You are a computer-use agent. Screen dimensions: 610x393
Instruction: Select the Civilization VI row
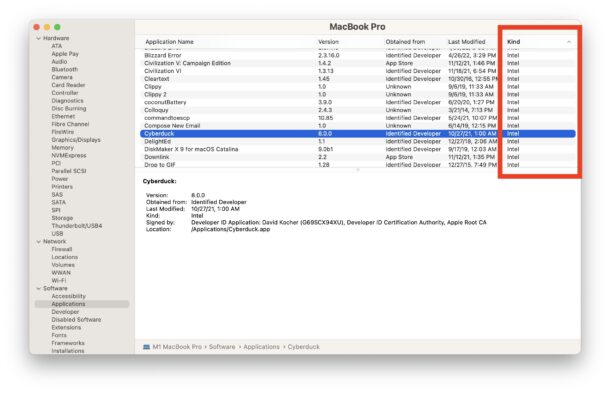358,71
